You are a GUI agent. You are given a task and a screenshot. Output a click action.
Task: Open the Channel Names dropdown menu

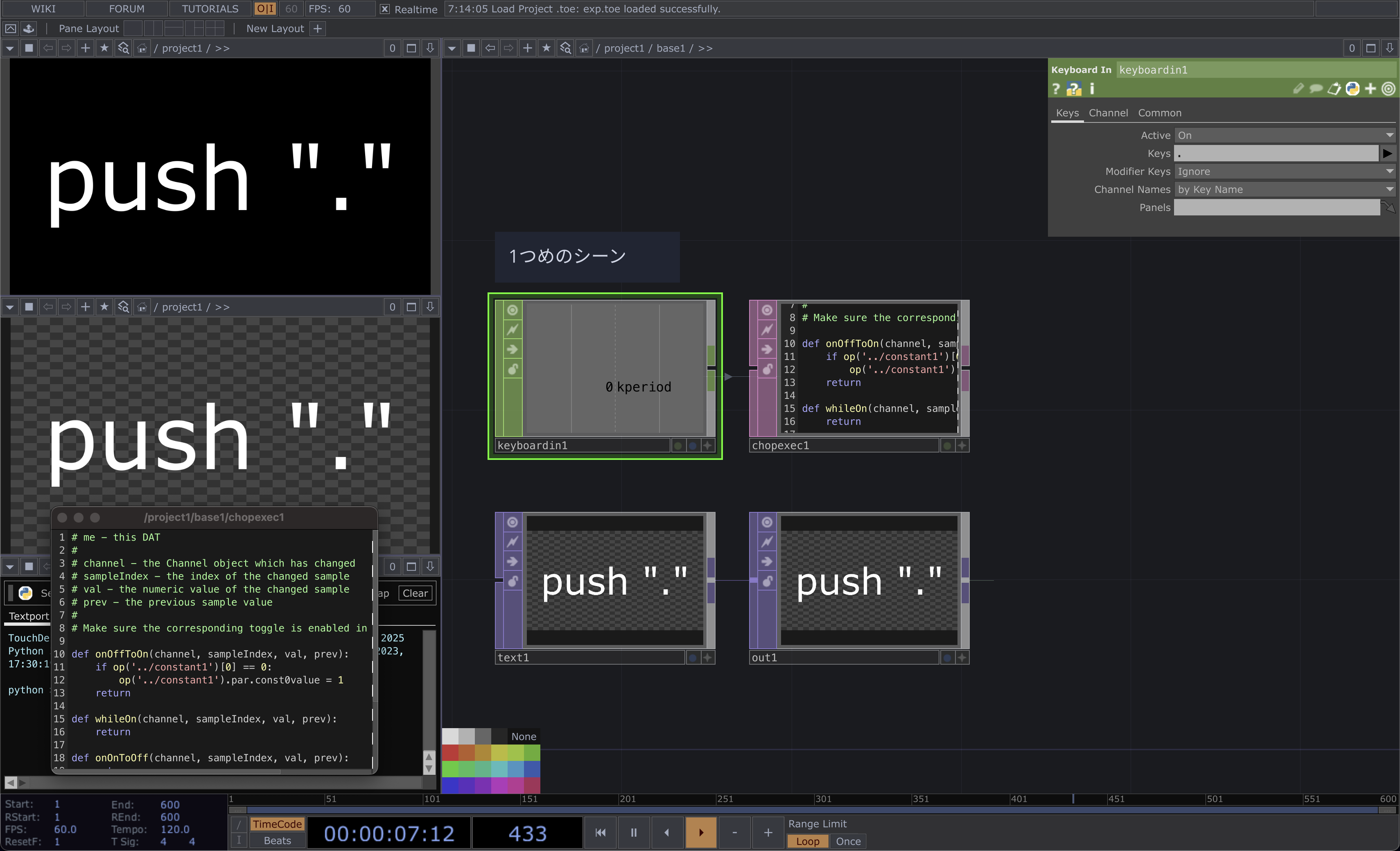pos(1390,190)
